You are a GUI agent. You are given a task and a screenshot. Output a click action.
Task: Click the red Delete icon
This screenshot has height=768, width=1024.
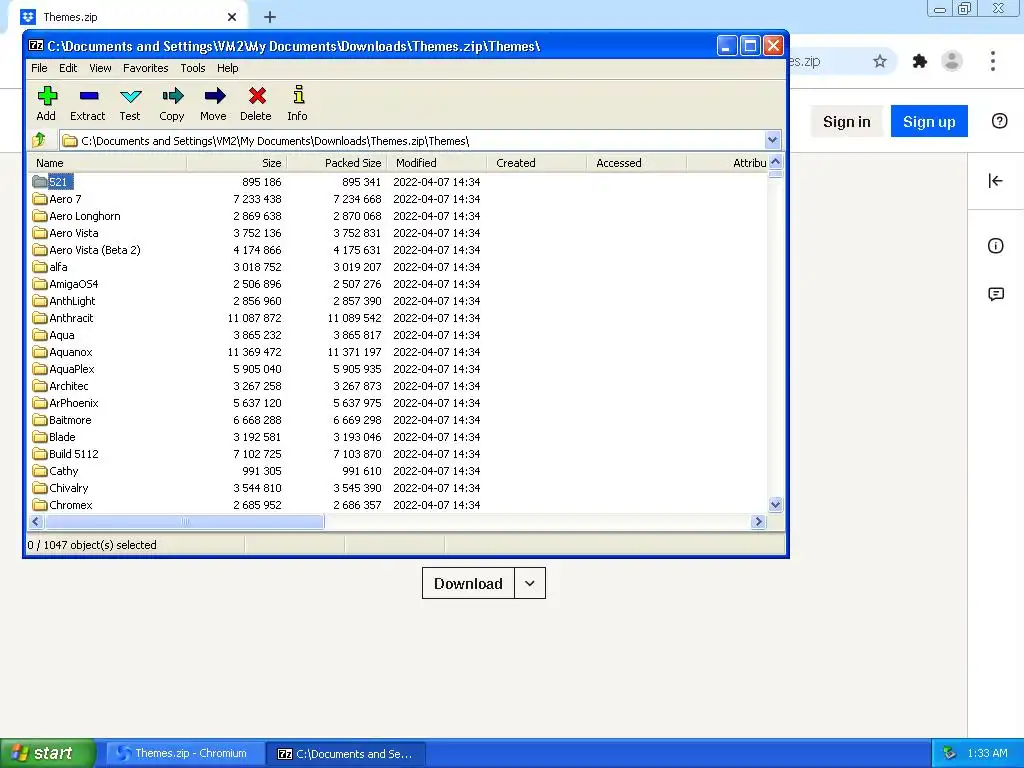pyautogui.click(x=257, y=96)
